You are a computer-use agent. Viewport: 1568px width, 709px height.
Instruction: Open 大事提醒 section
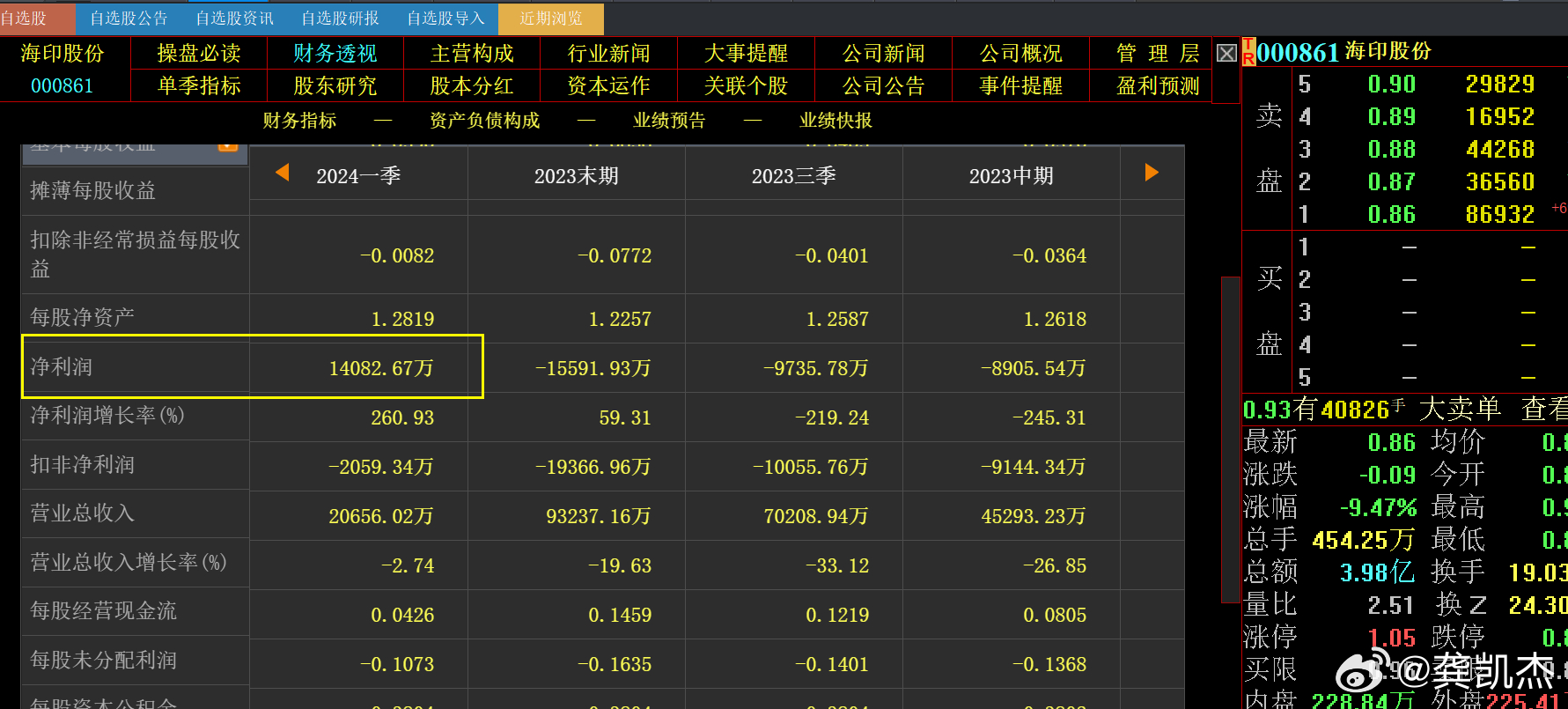[x=746, y=54]
